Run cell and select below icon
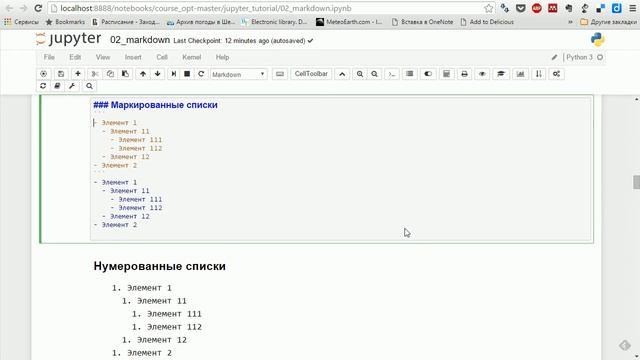The width and height of the screenshot is (640, 360). pos(173,74)
